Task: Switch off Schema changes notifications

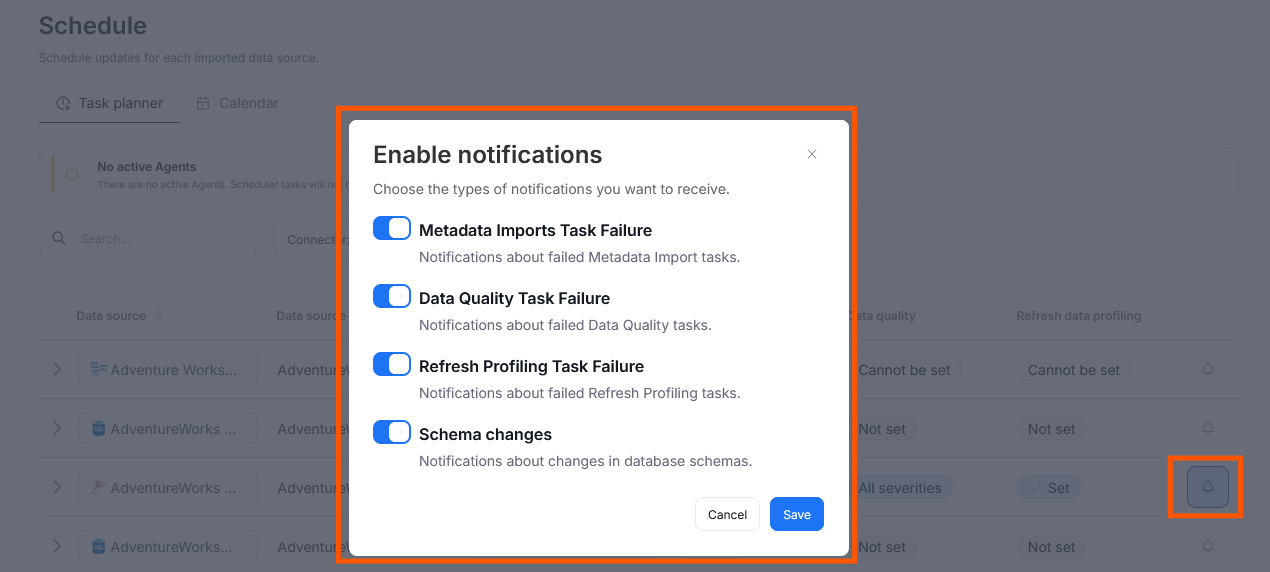Action: click(x=392, y=433)
